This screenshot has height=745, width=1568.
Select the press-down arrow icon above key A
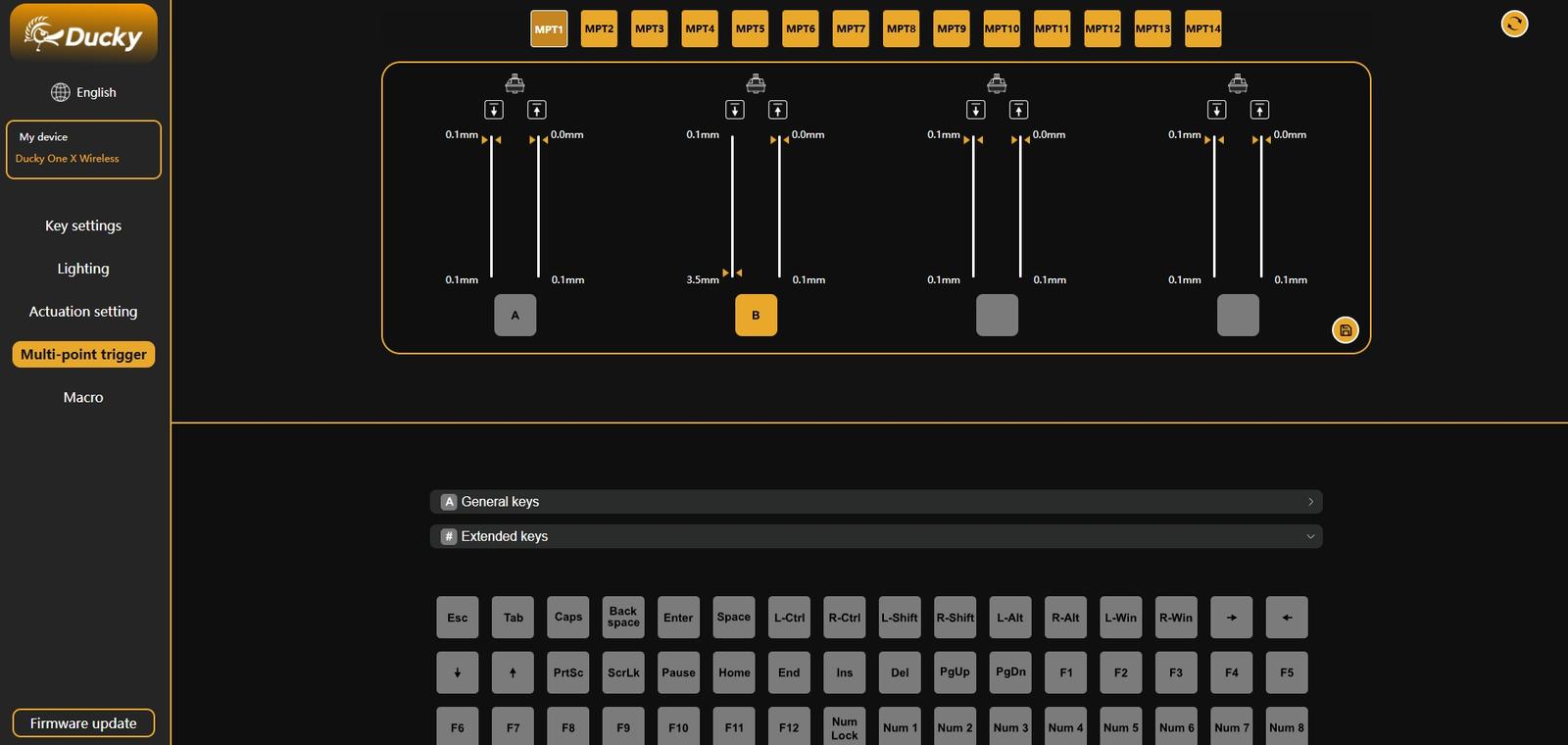(494, 110)
